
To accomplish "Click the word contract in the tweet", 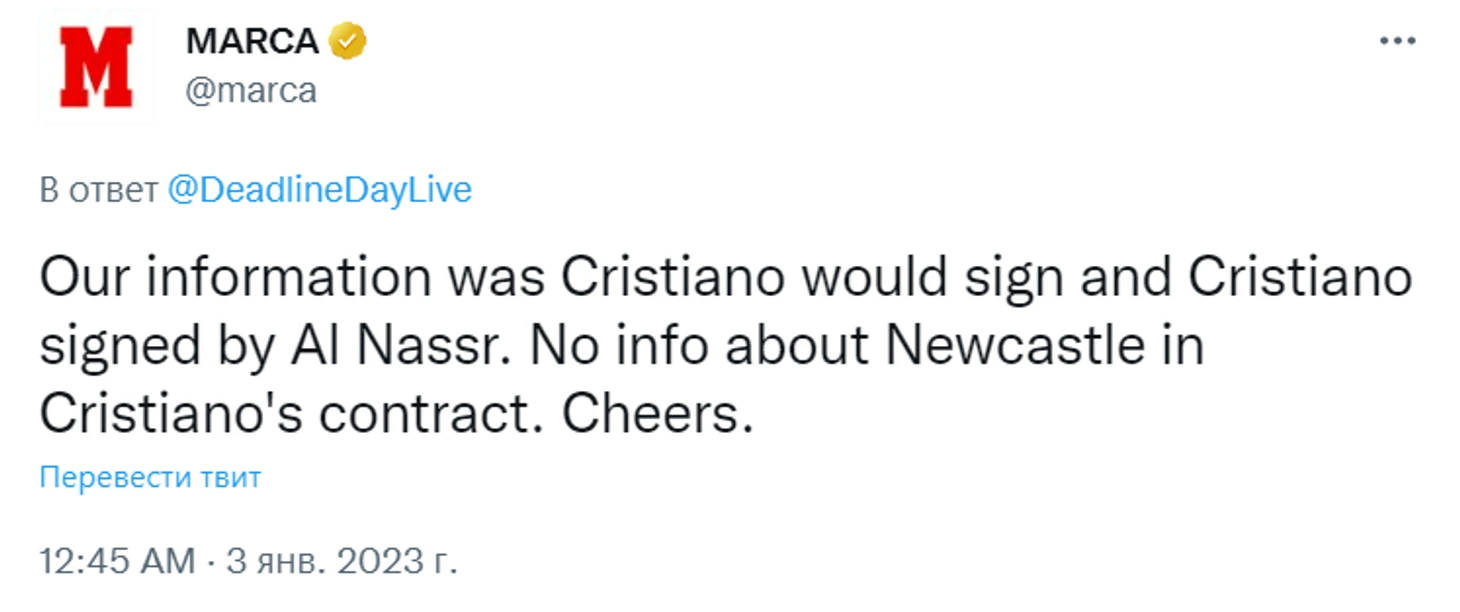I will (x=425, y=415).
